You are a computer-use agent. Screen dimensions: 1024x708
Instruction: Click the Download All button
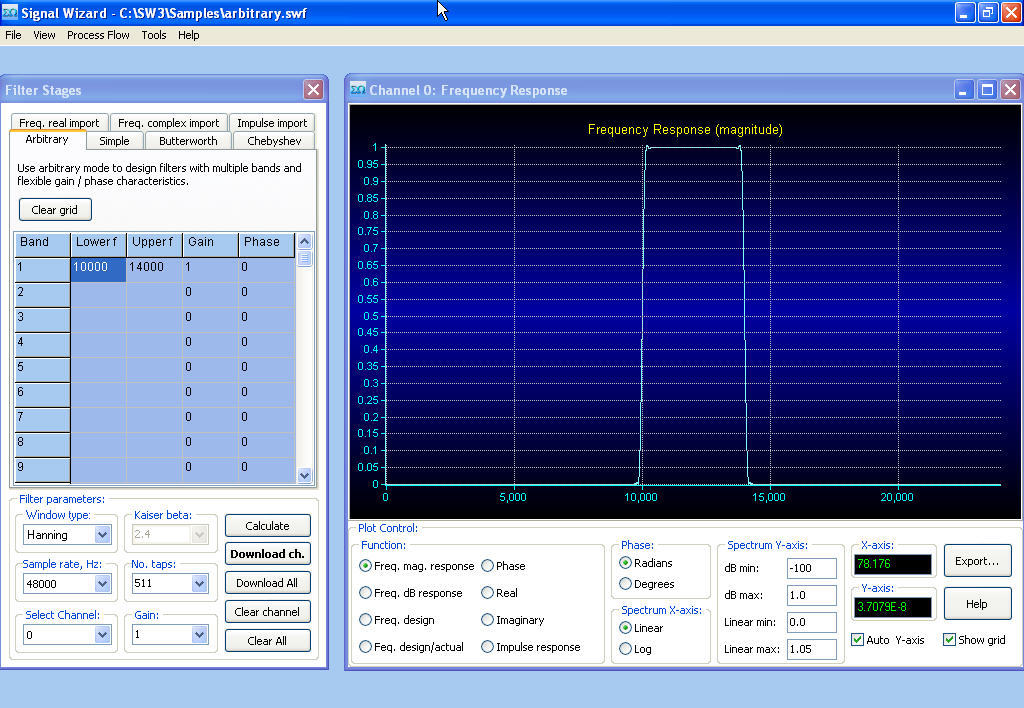(267, 583)
